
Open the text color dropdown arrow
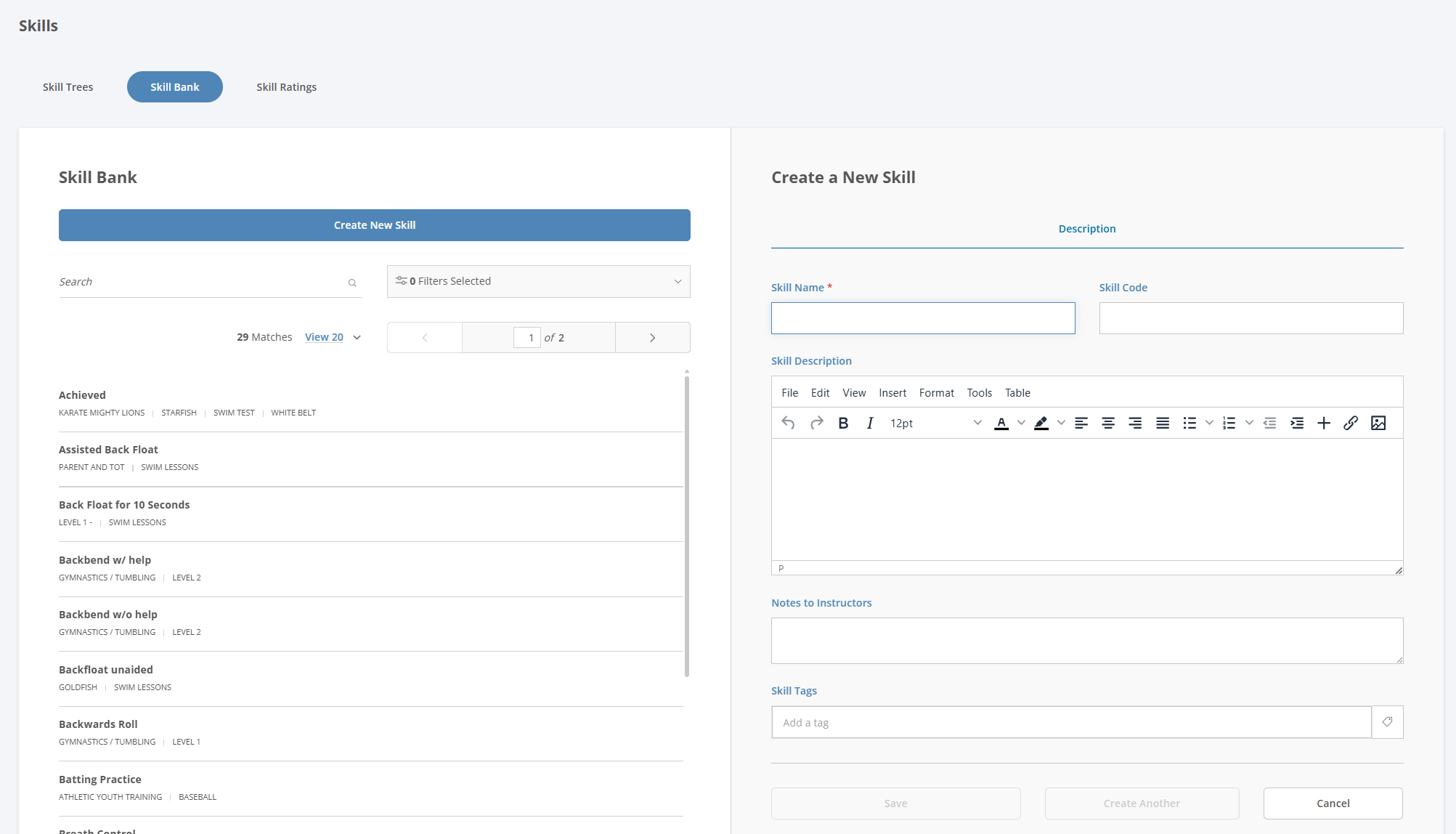pos(1021,423)
